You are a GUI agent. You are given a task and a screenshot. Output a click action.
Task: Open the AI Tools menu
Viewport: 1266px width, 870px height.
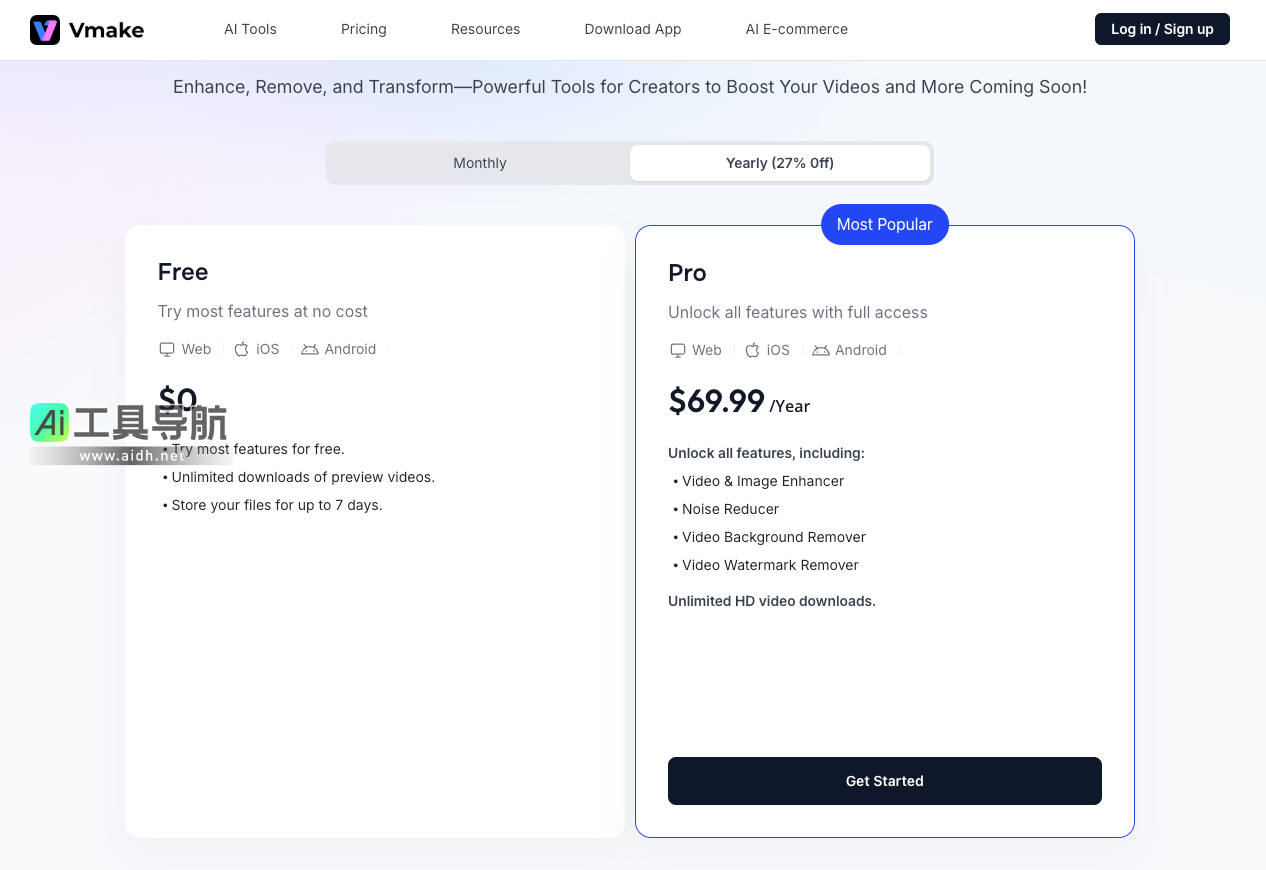[x=250, y=29]
